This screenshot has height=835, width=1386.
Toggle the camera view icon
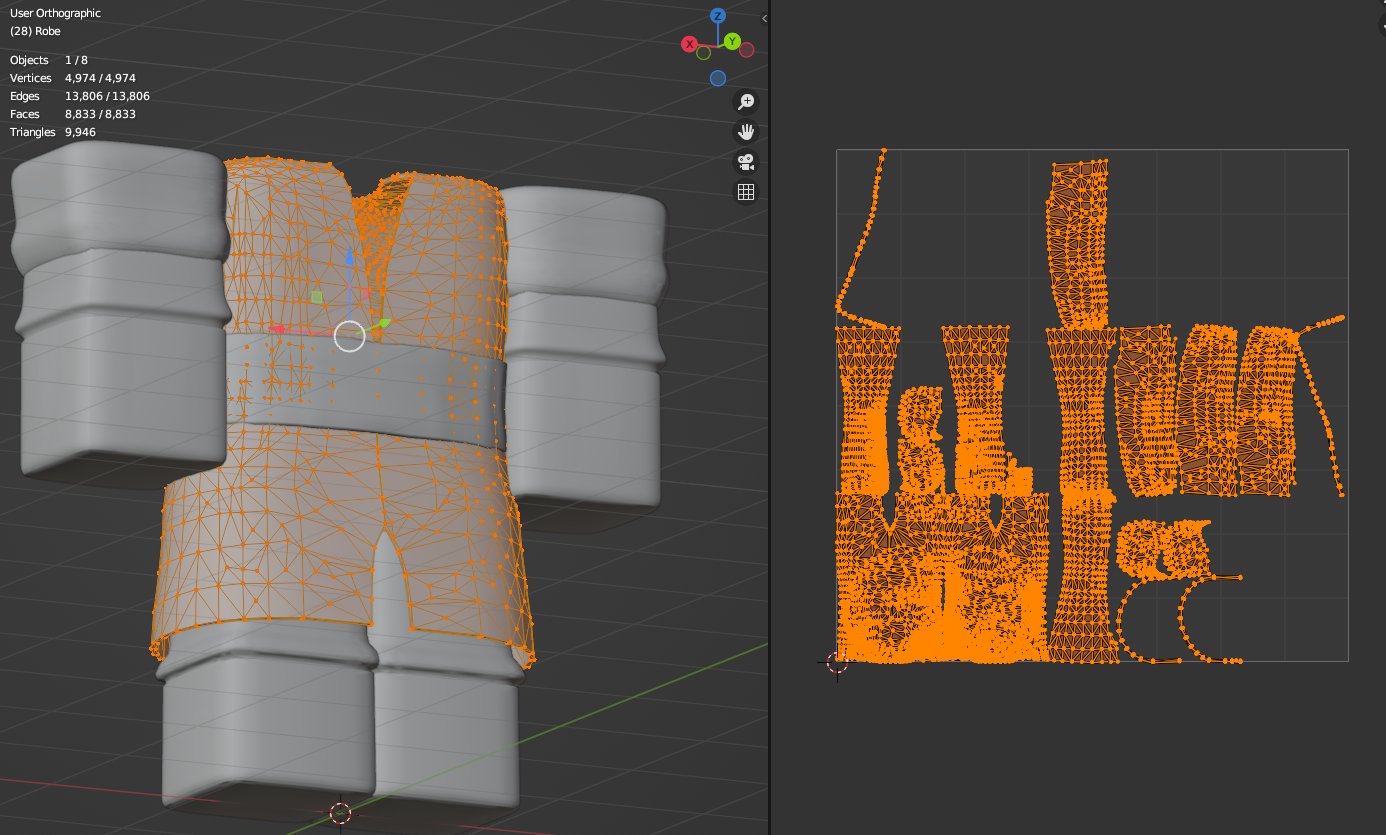pos(745,162)
